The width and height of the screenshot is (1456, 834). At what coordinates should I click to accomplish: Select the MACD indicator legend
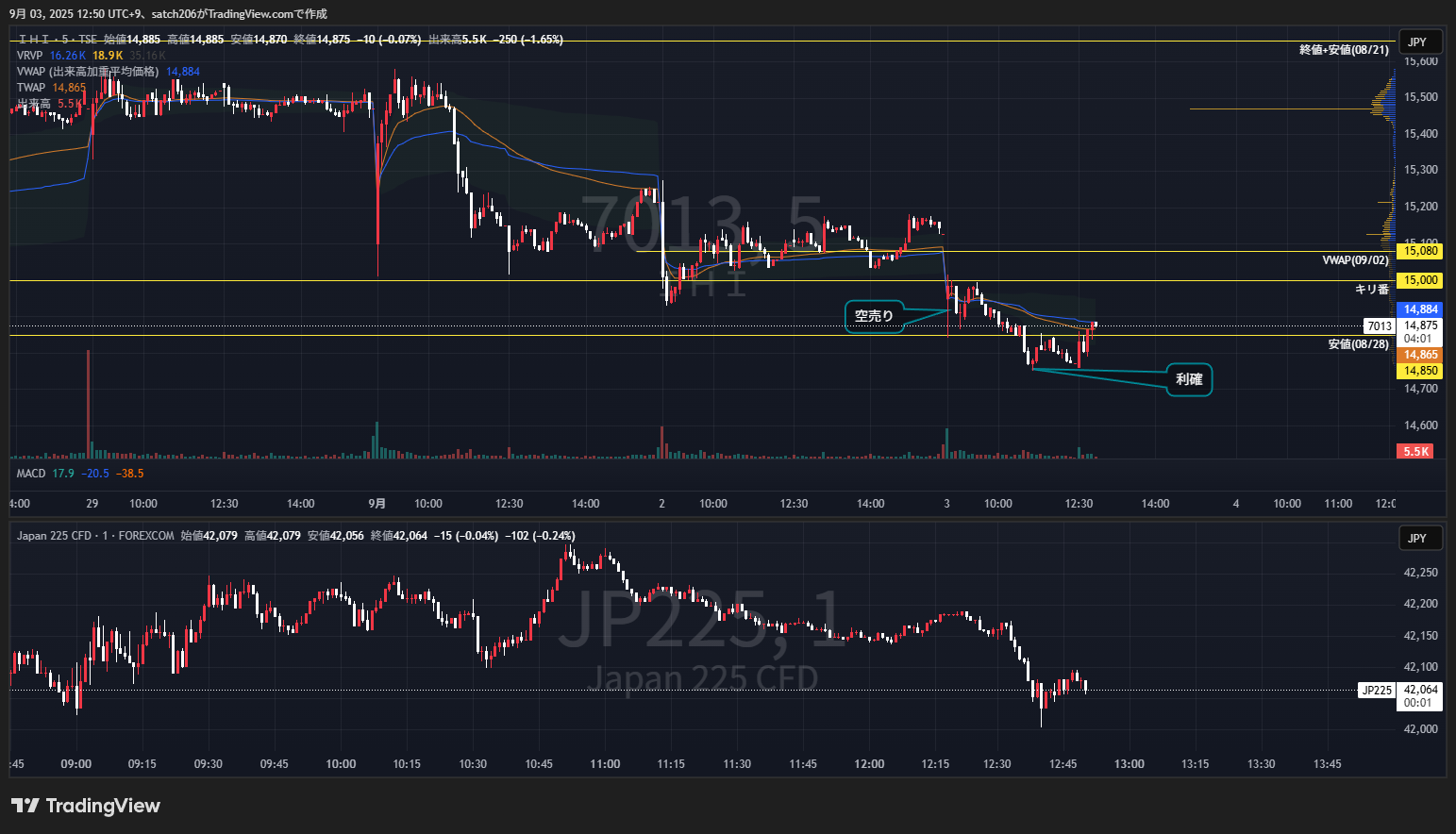31,474
